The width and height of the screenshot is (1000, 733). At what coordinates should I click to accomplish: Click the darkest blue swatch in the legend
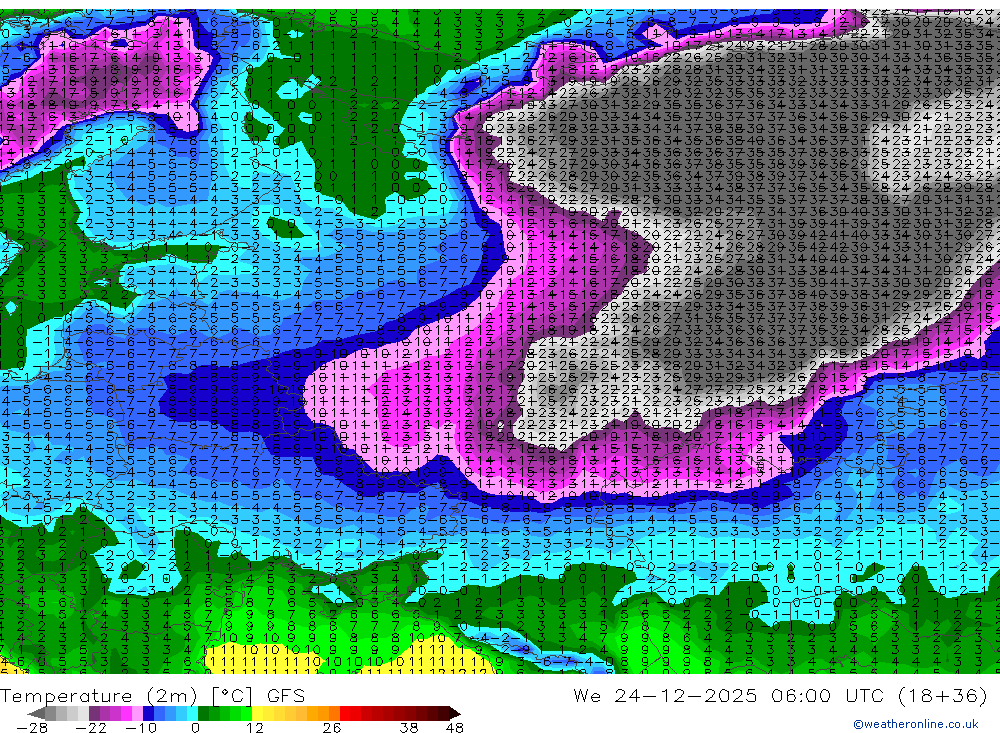click(x=148, y=714)
